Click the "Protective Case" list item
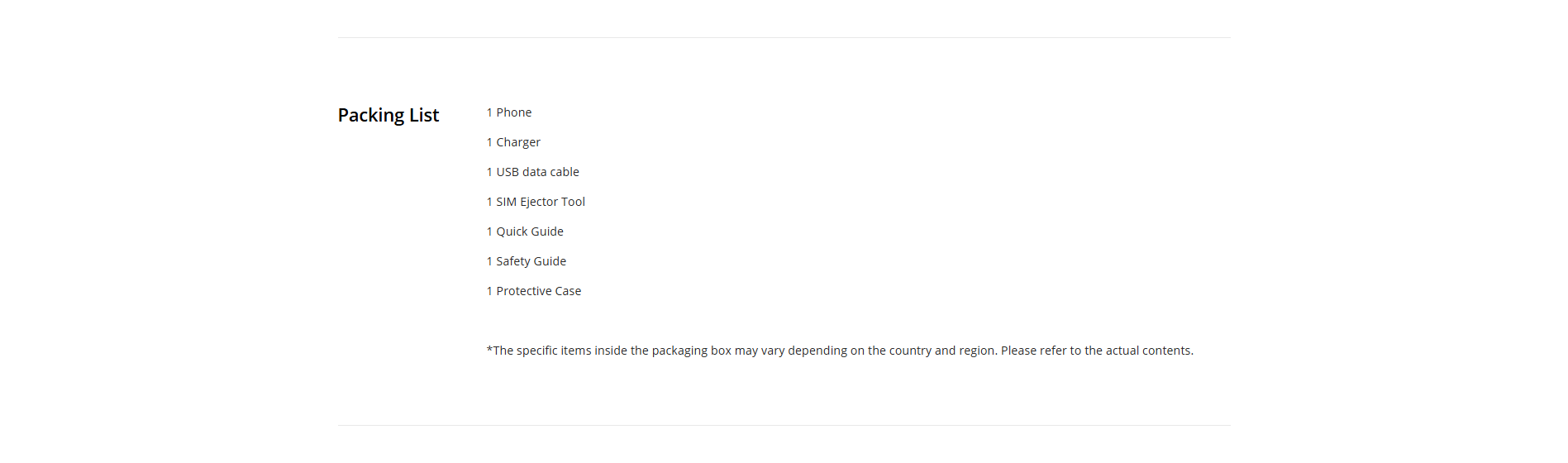1568x463 pixels. pyautogui.click(x=538, y=291)
